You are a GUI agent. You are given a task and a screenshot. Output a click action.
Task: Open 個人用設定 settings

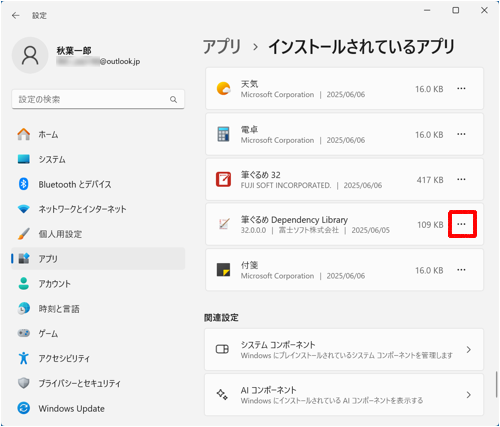coord(98,234)
